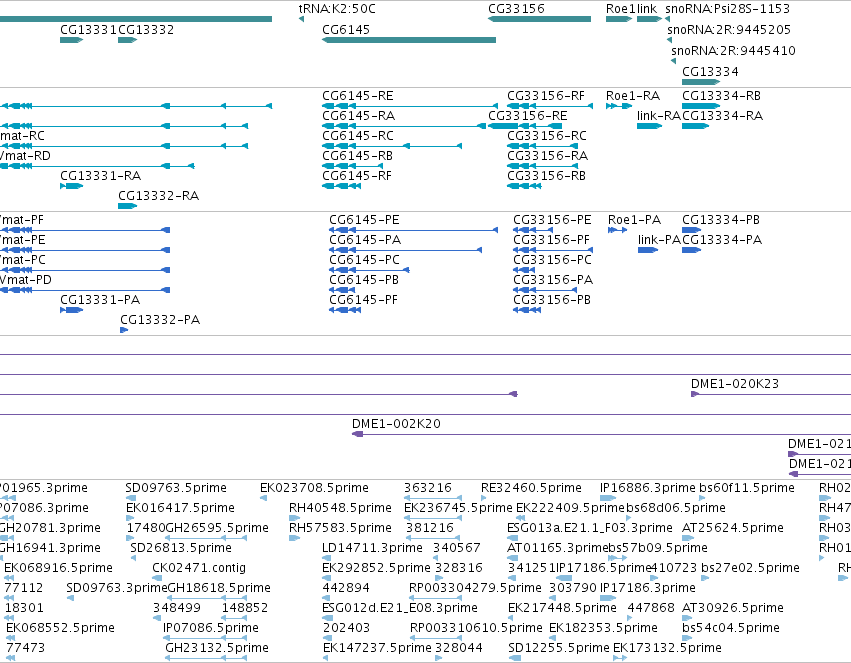Image resolution: width=851 pixels, height=663 pixels.
Task: Click transcript CG6145-RF
Action: 357,176
